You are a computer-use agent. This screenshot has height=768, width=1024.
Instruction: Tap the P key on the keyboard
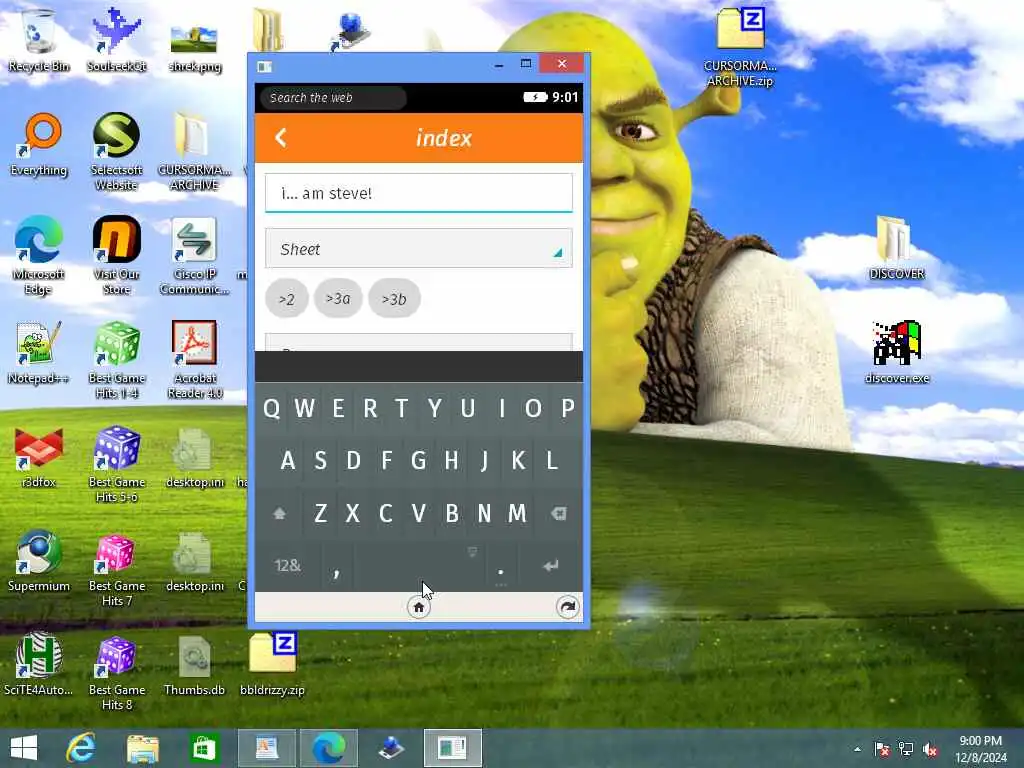coord(567,409)
